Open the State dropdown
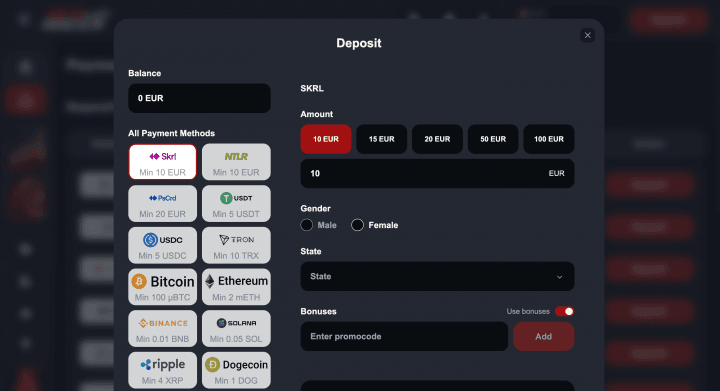 point(437,276)
